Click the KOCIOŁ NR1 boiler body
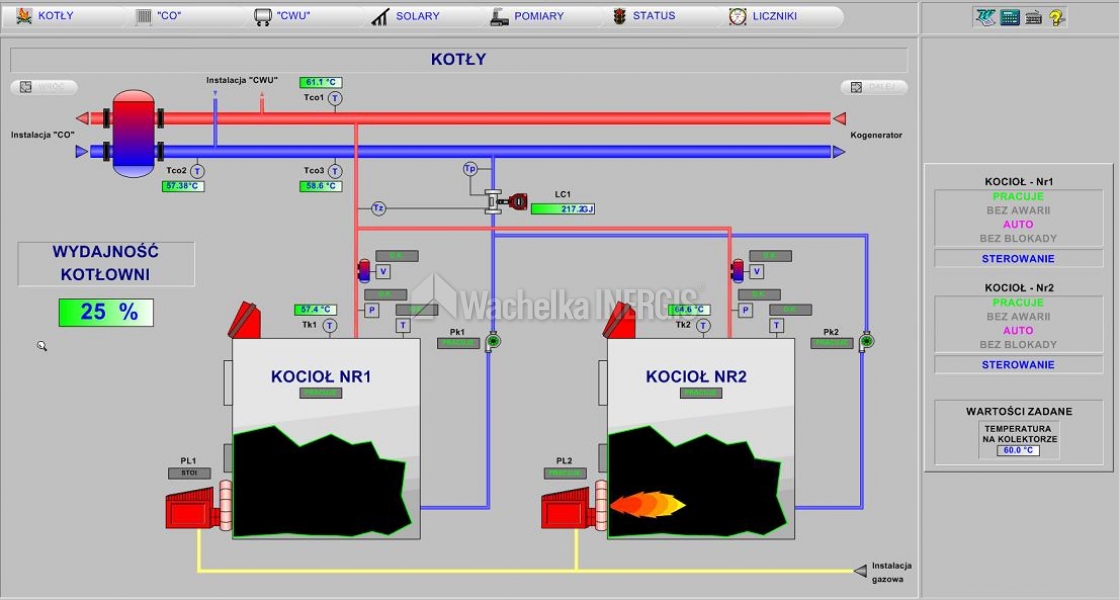Image resolution: width=1119 pixels, height=600 pixels. tap(326, 438)
